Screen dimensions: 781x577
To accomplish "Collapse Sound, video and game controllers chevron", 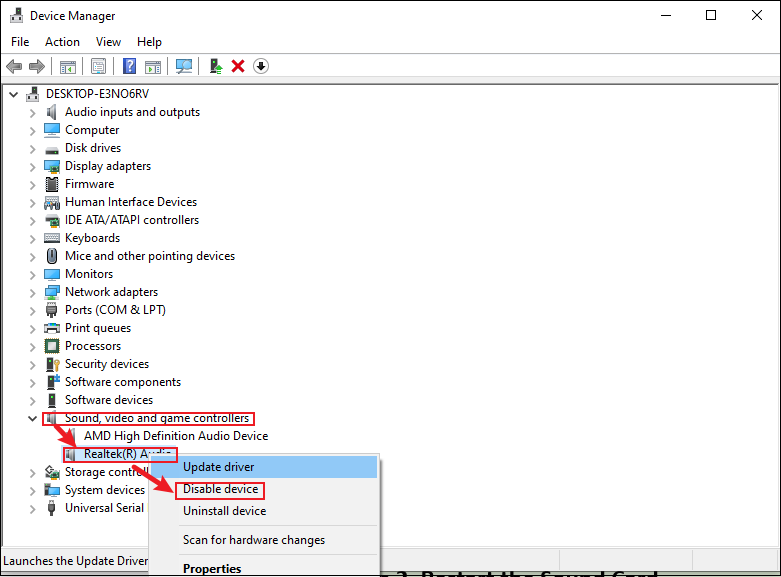I will [x=32, y=419].
